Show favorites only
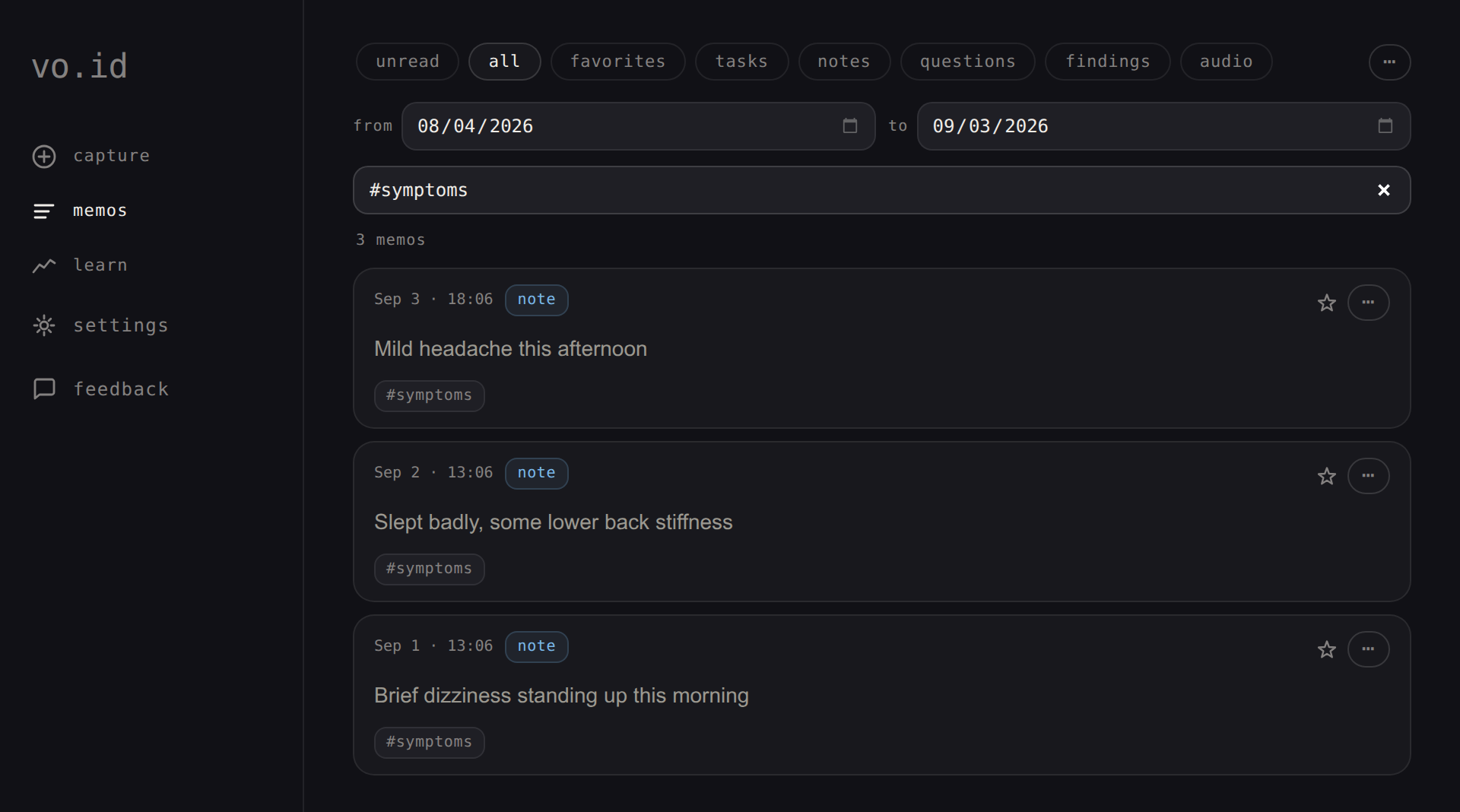Viewport: 1460px width, 812px height. click(x=618, y=62)
